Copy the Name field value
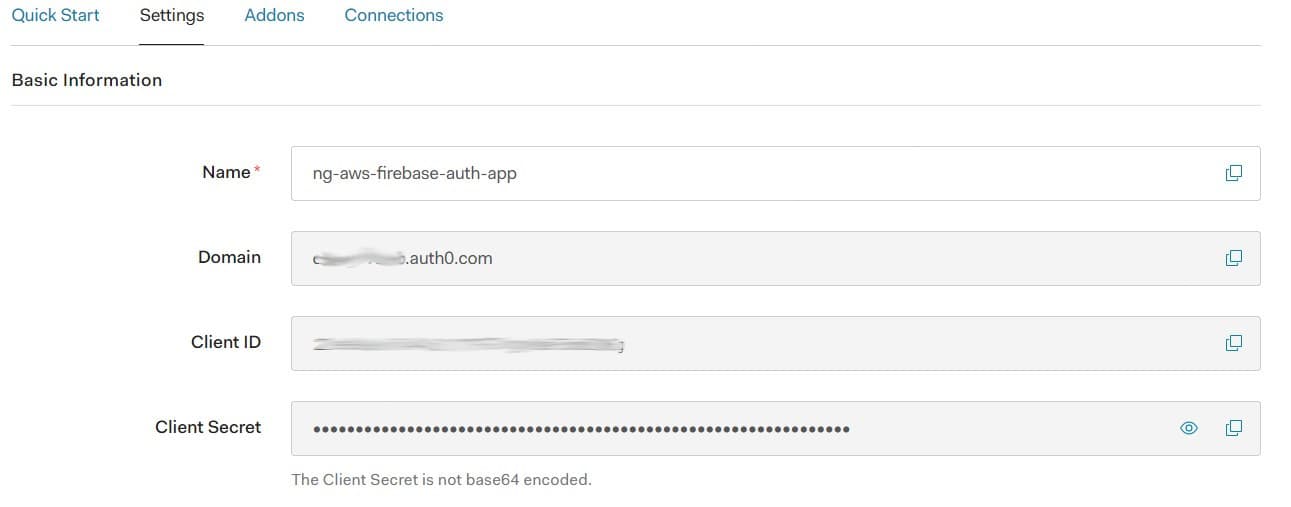The image size is (1291, 507). (1234, 173)
